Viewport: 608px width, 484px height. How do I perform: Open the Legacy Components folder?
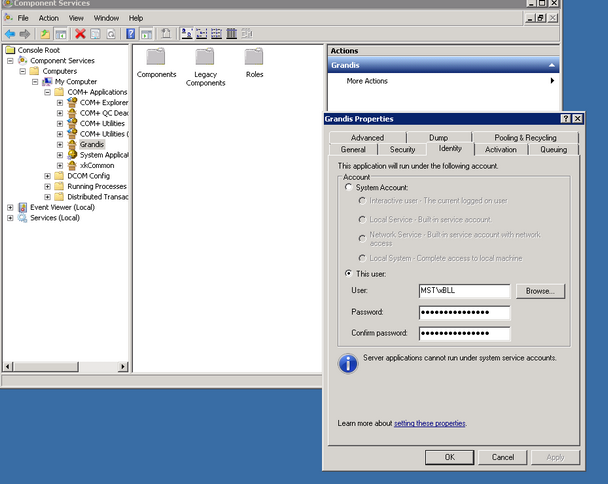click(206, 58)
